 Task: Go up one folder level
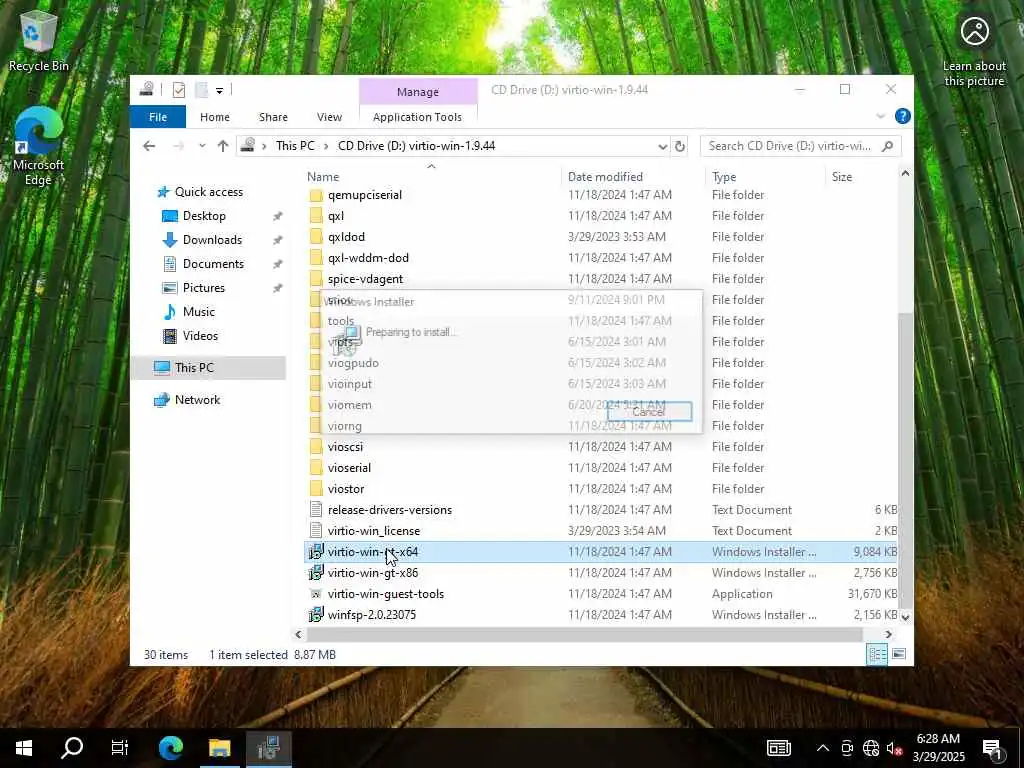click(x=223, y=146)
